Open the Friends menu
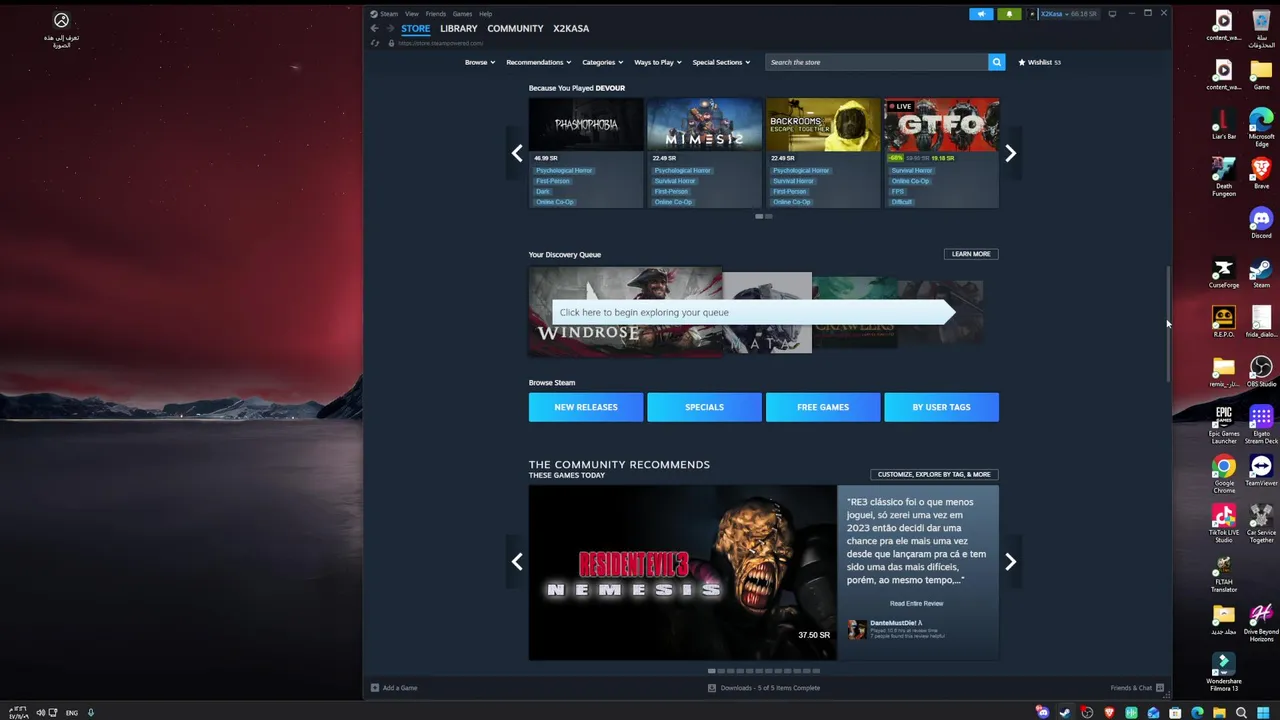Screen dimensions: 1280x720 [x=435, y=14]
